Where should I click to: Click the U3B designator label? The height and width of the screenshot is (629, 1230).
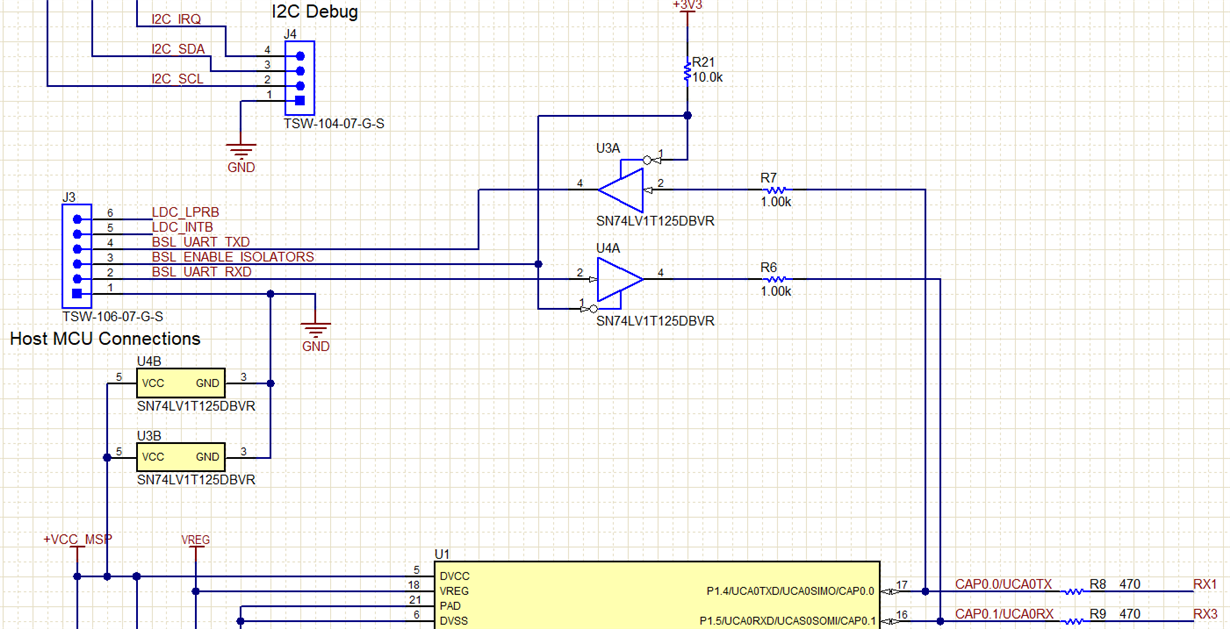point(149,434)
